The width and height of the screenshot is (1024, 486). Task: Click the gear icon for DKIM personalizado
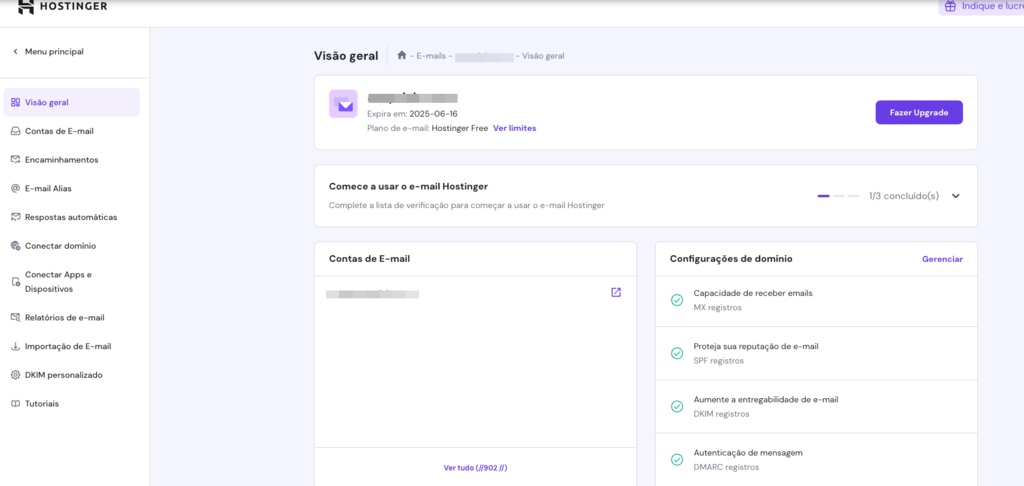click(x=16, y=376)
